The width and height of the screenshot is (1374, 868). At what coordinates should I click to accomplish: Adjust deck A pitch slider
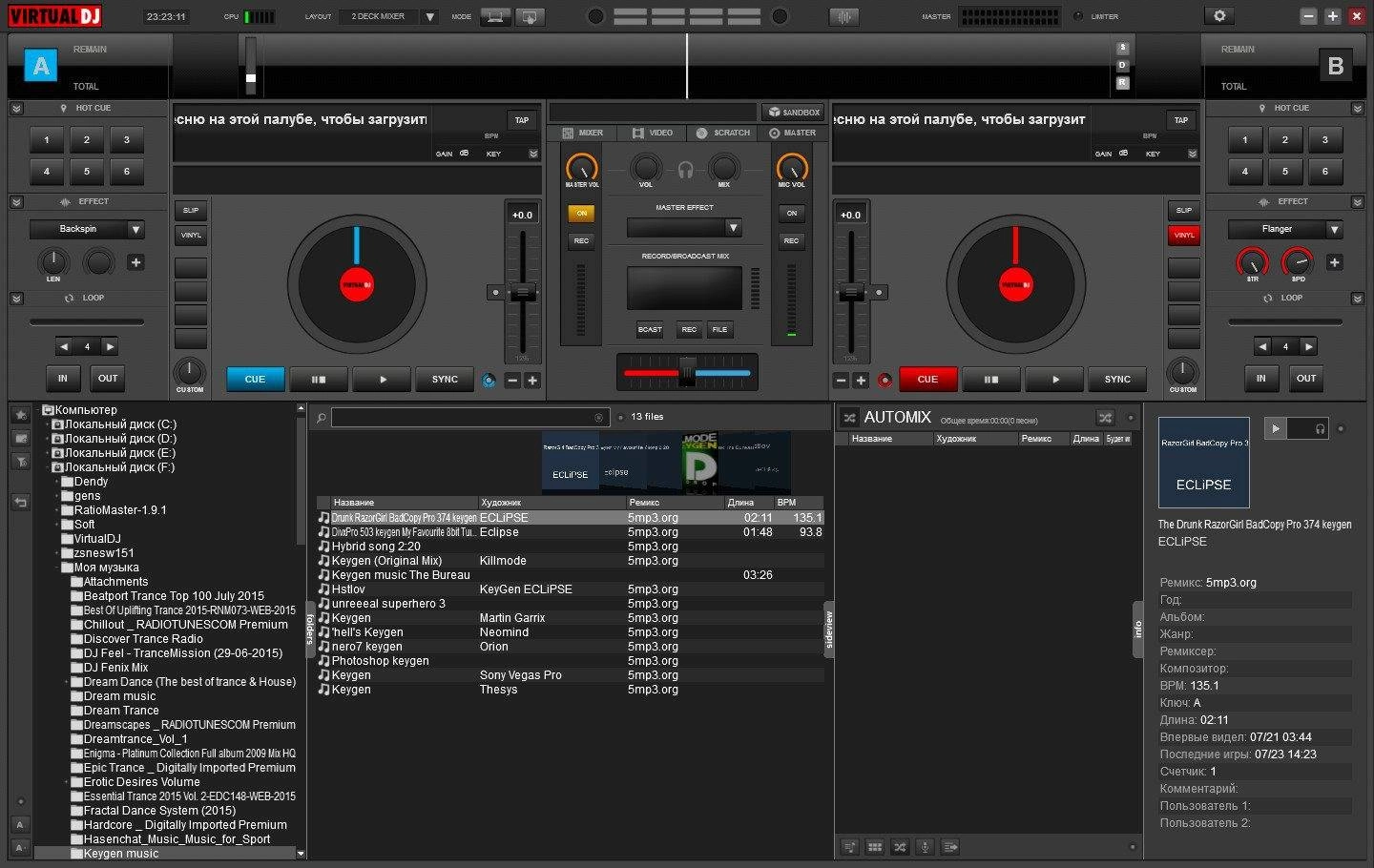522,291
